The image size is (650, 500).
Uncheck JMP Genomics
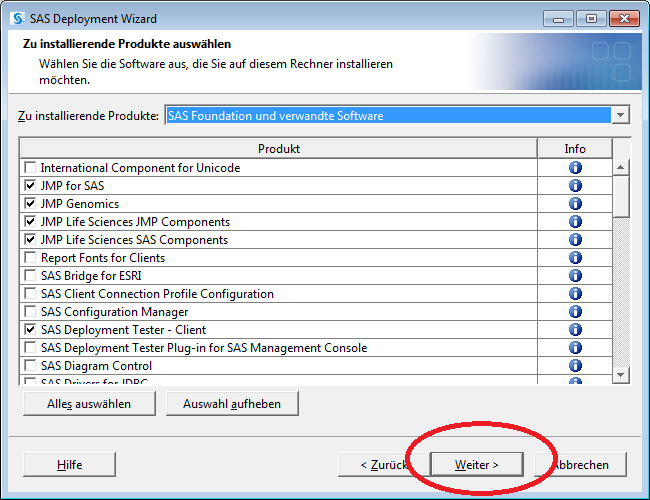pyautogui.click(x=30, y=204)
